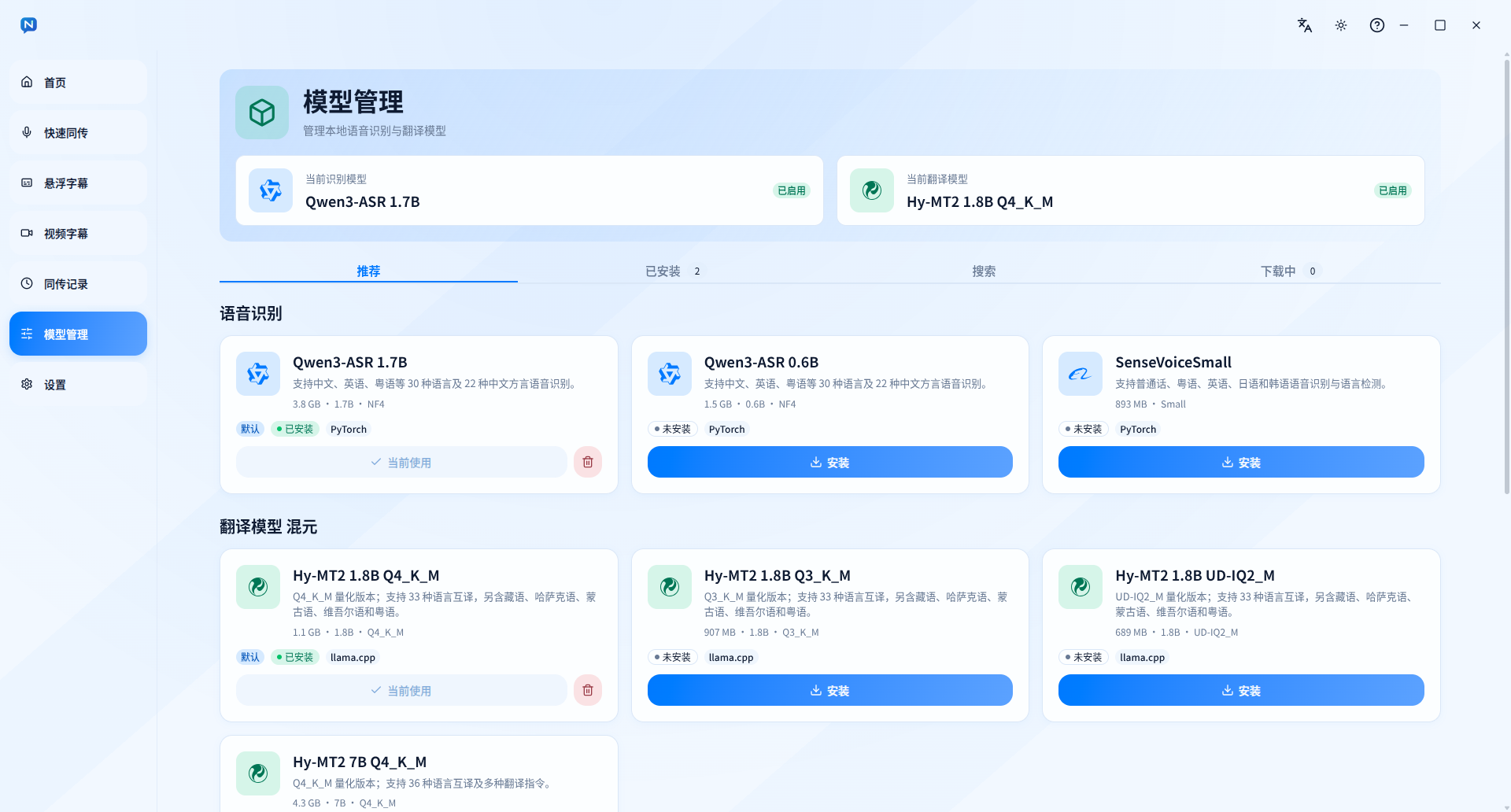Install the Hy-MT2 1.8B Q3_K_M model
The image size is (1511, 812).
coord(829,690)
